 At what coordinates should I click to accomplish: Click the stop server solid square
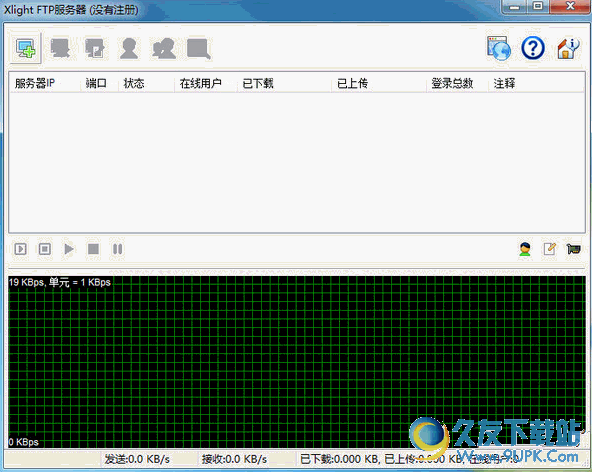[x=93, y=249]
